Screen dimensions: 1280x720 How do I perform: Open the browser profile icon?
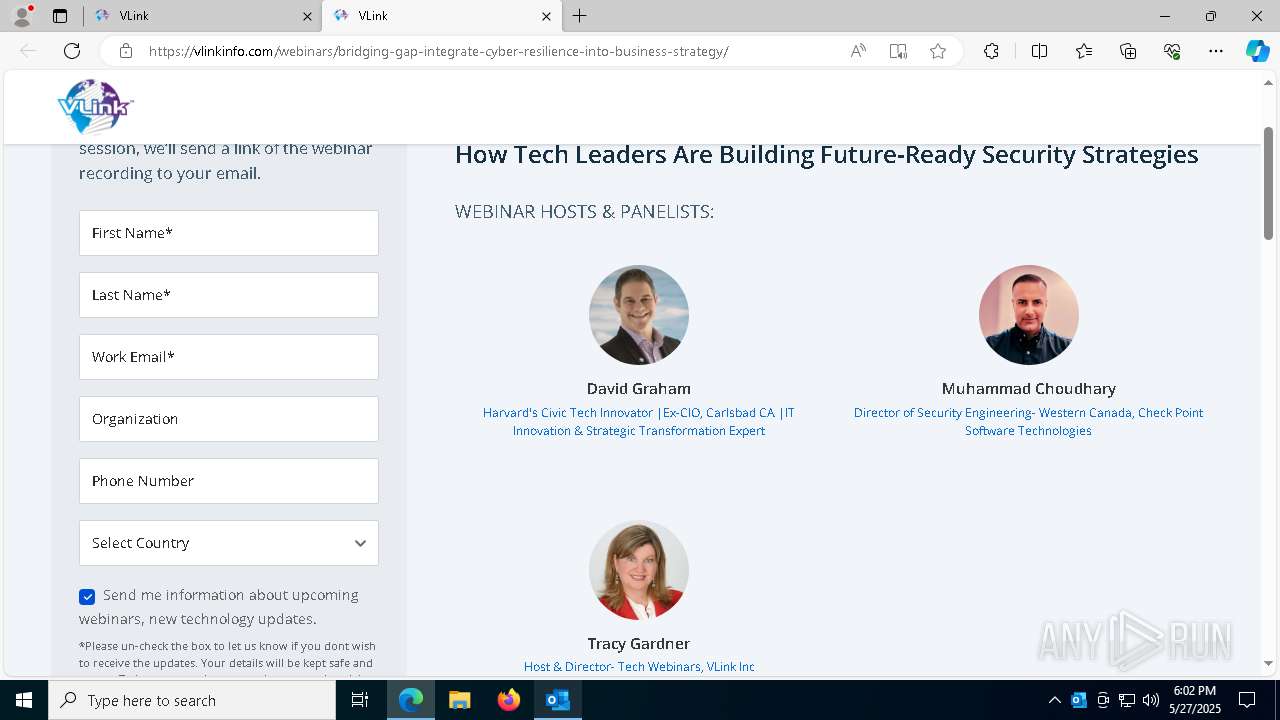click(x=22, y=16)
